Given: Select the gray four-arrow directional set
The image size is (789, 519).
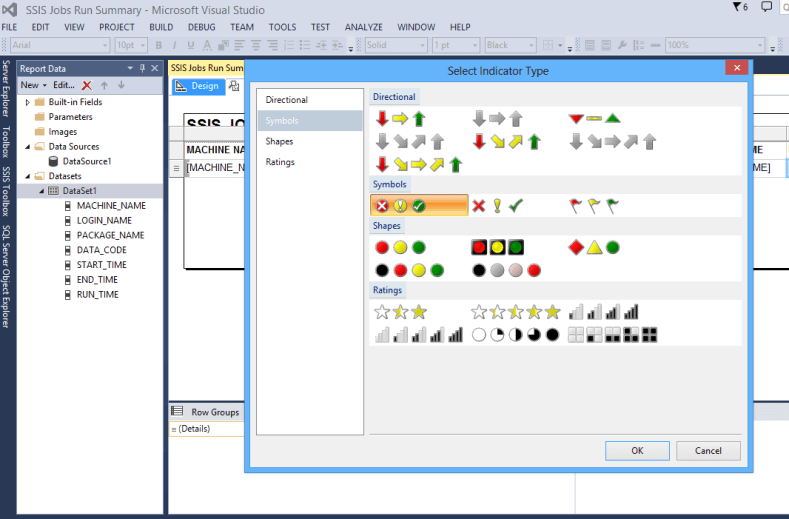Looking at the screenshot, I should click(410, 141).
